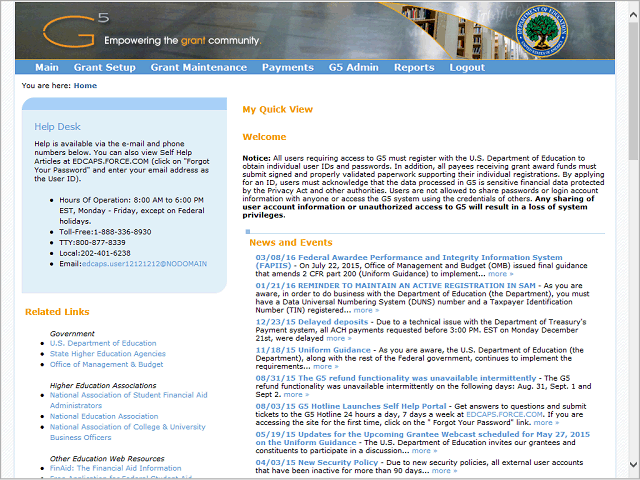
Task: Open the 05/19/15 Grantee Webcast headline
Action: [422, 438]
